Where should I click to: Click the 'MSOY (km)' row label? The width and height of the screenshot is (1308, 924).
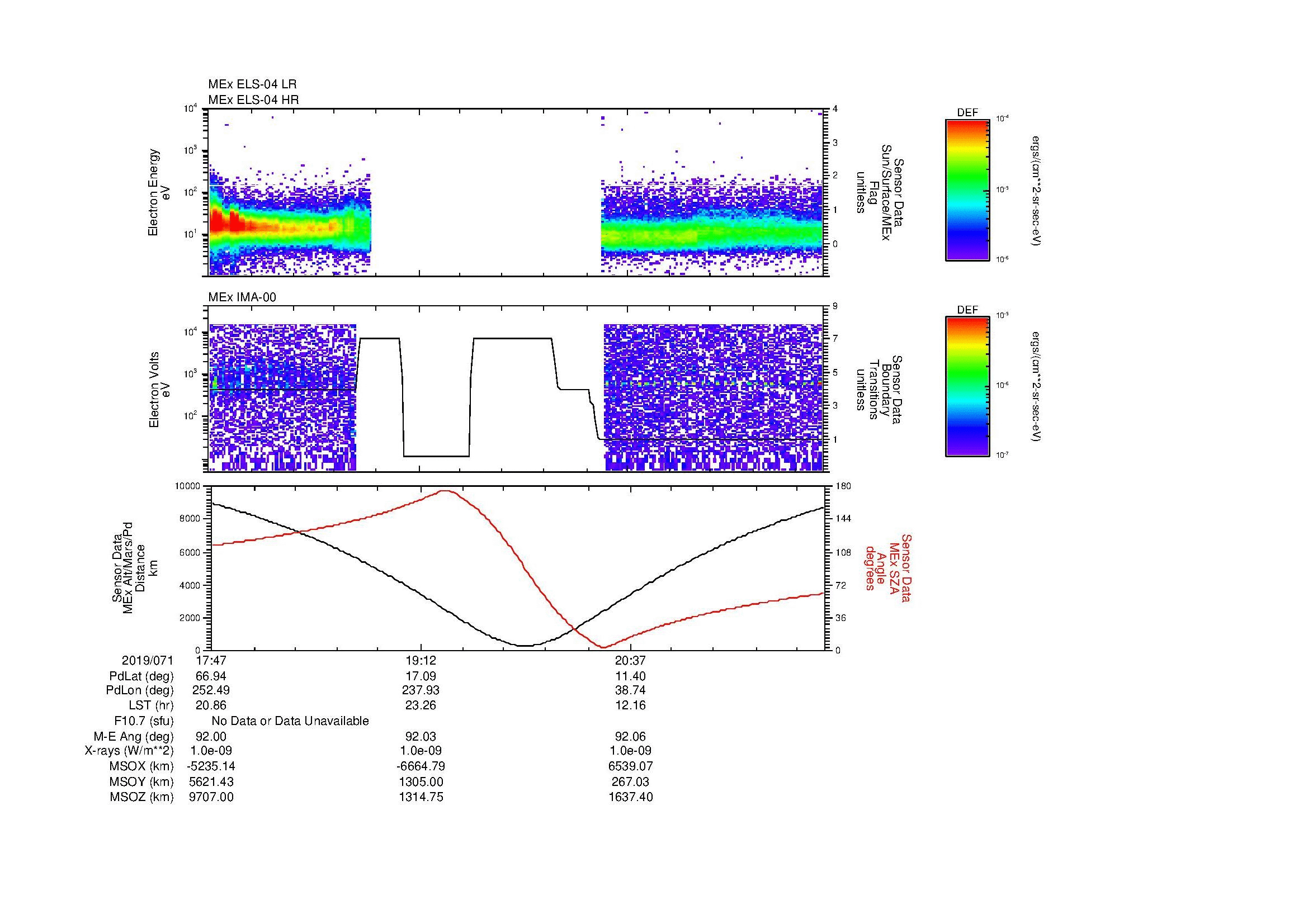coord(142,781)
